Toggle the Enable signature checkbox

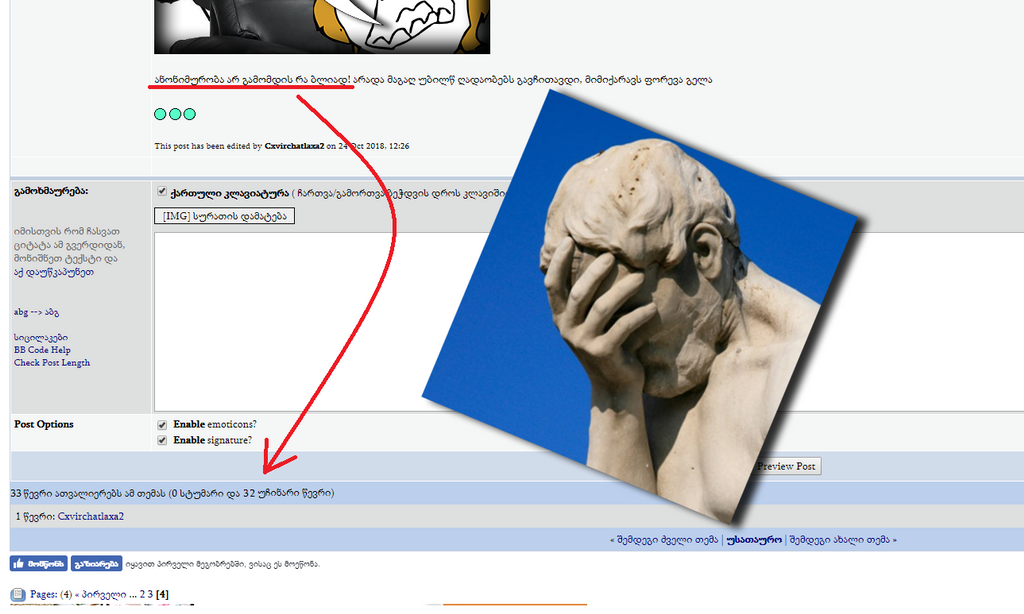click(x=162, y=441)
